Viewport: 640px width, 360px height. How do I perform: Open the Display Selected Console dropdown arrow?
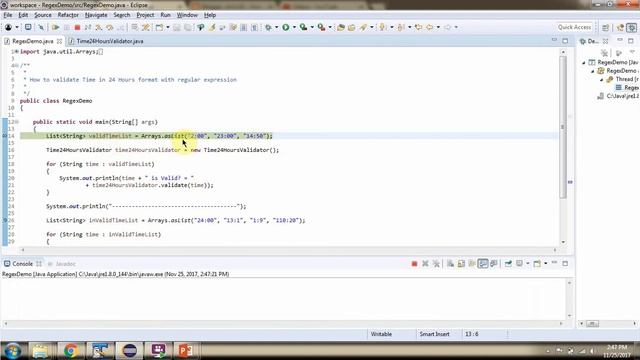(527, 264)
